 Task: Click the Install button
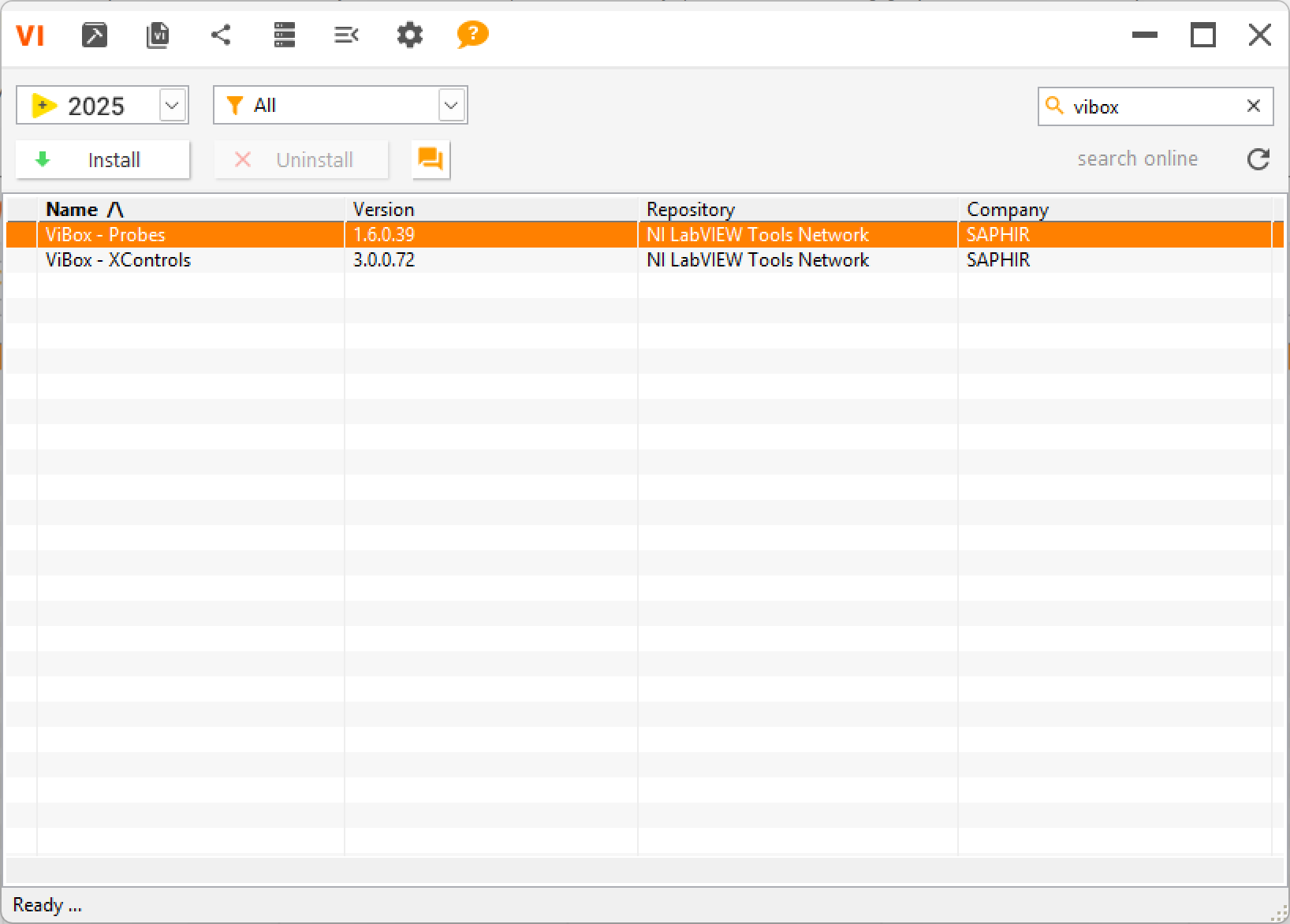[x=103, y=160]
